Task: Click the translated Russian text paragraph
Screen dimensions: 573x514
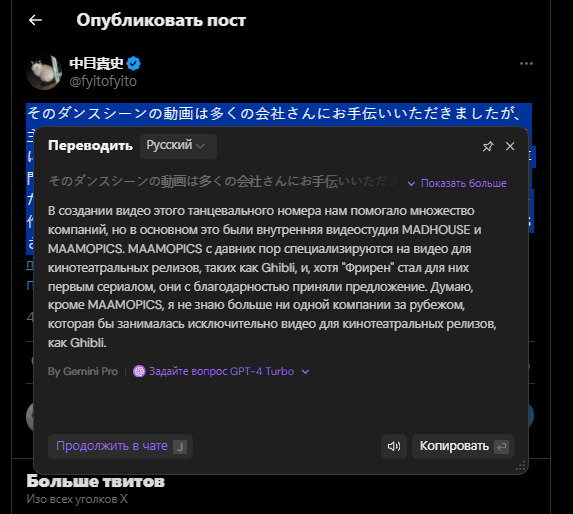Action: tap(272, 277)
